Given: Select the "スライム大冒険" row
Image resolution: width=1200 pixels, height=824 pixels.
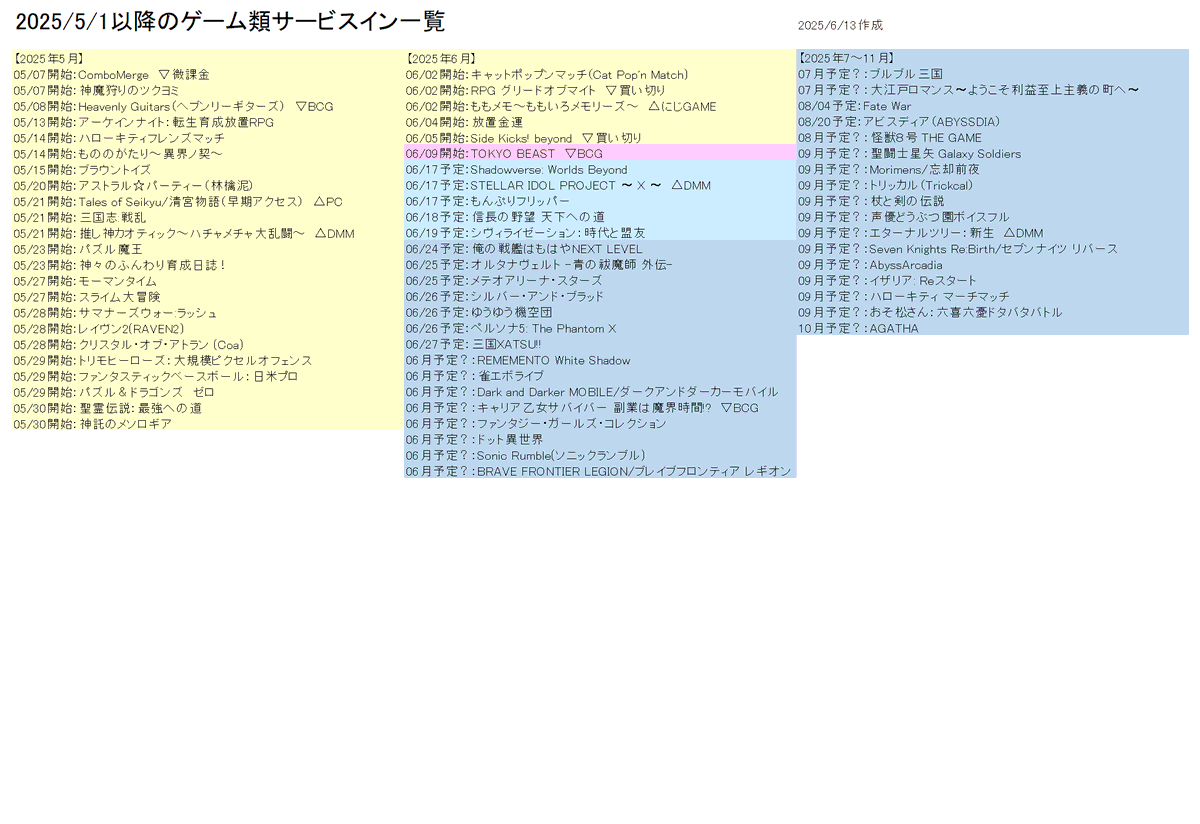Looking at the screenshot, I should 207,297.
